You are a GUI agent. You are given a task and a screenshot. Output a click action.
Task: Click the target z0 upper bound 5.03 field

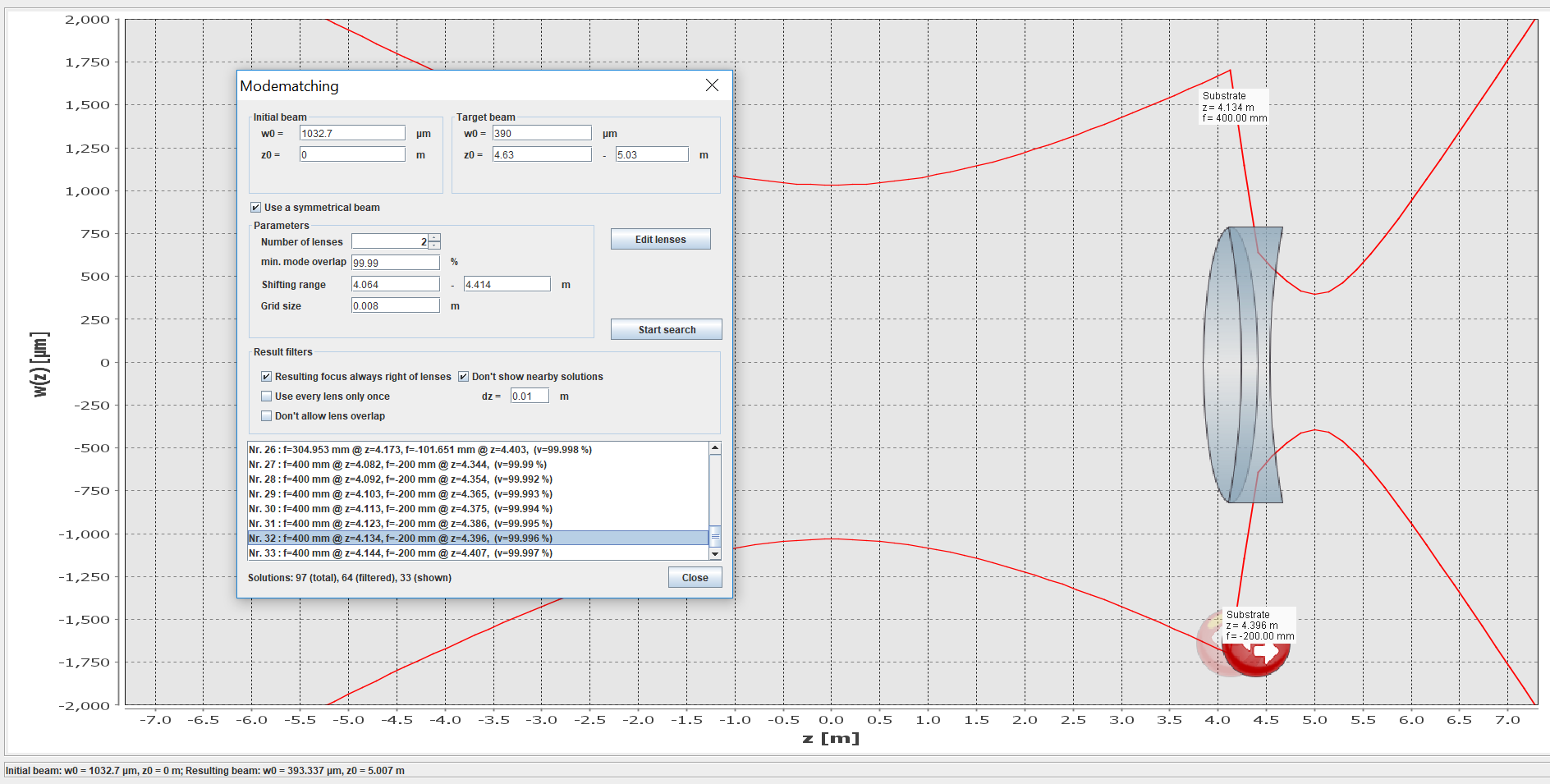[x=652, y=154]
